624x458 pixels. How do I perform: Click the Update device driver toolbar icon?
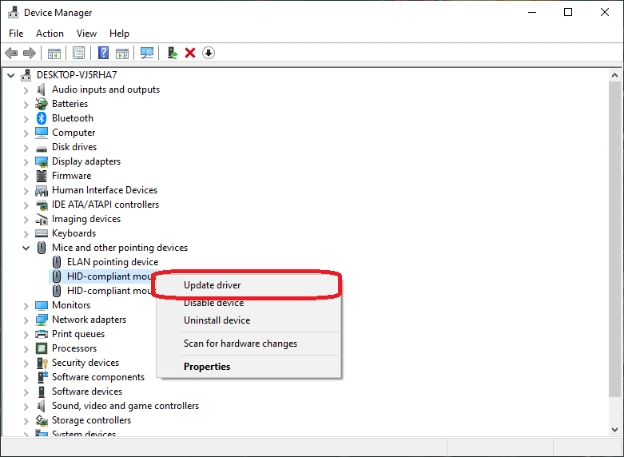pos(173,53)
